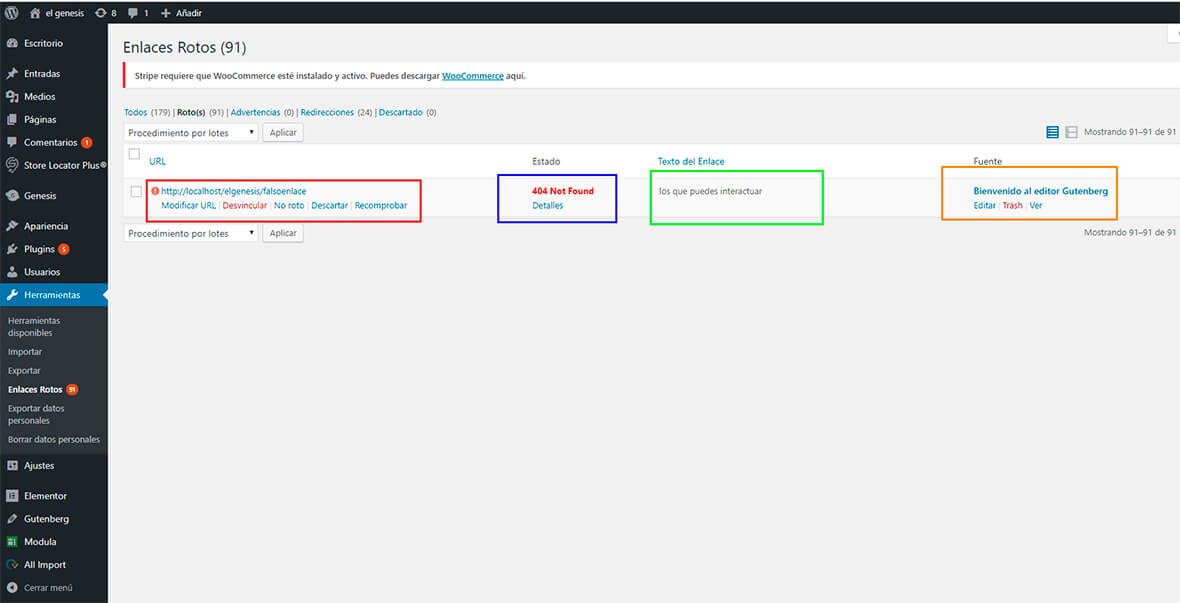Open Borrar datos personales submenu item
The image size is (1180, 603).
pyautogui.click(x=54, y=440)
